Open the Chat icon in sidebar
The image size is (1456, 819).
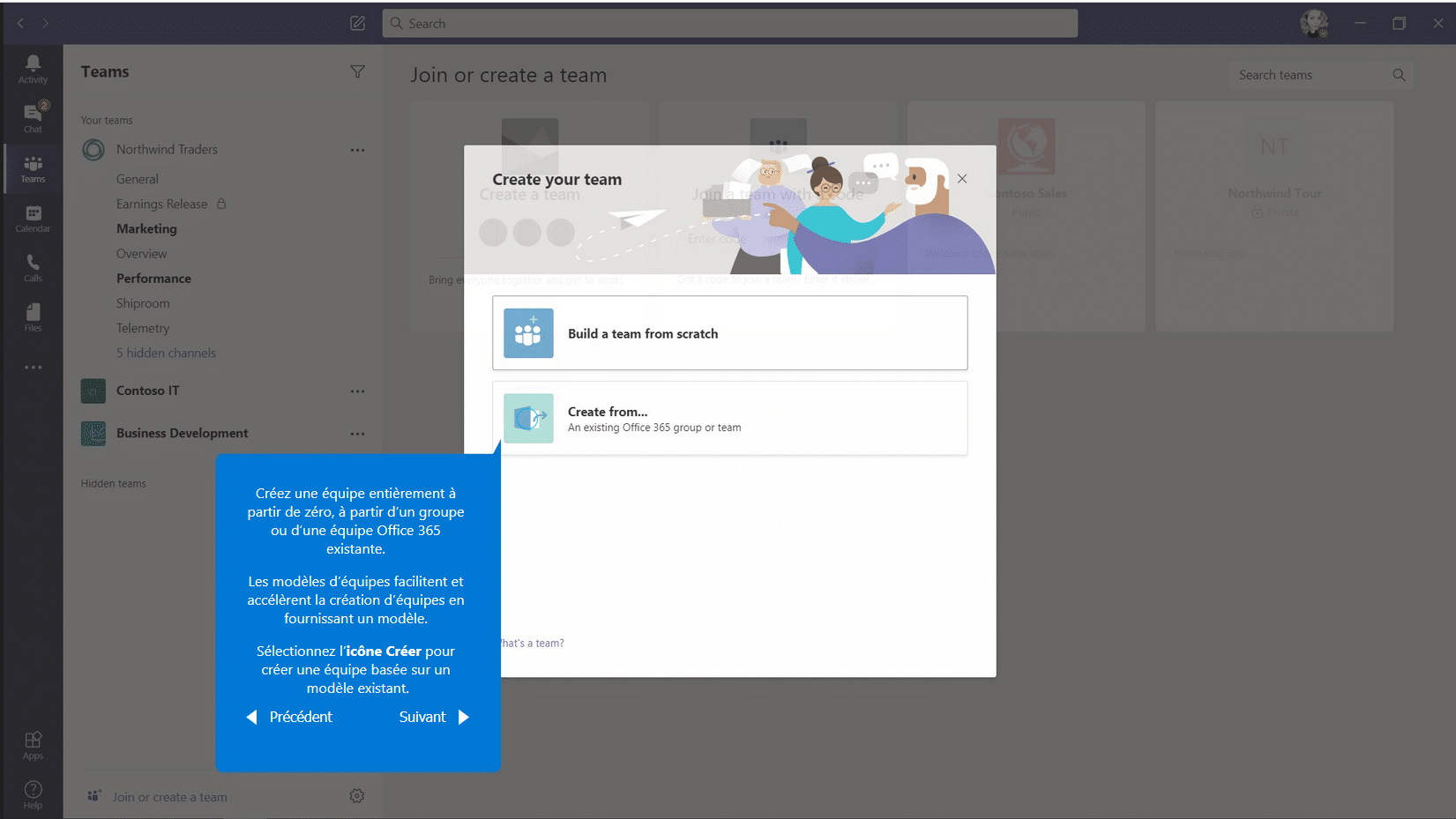click(33, 117)
